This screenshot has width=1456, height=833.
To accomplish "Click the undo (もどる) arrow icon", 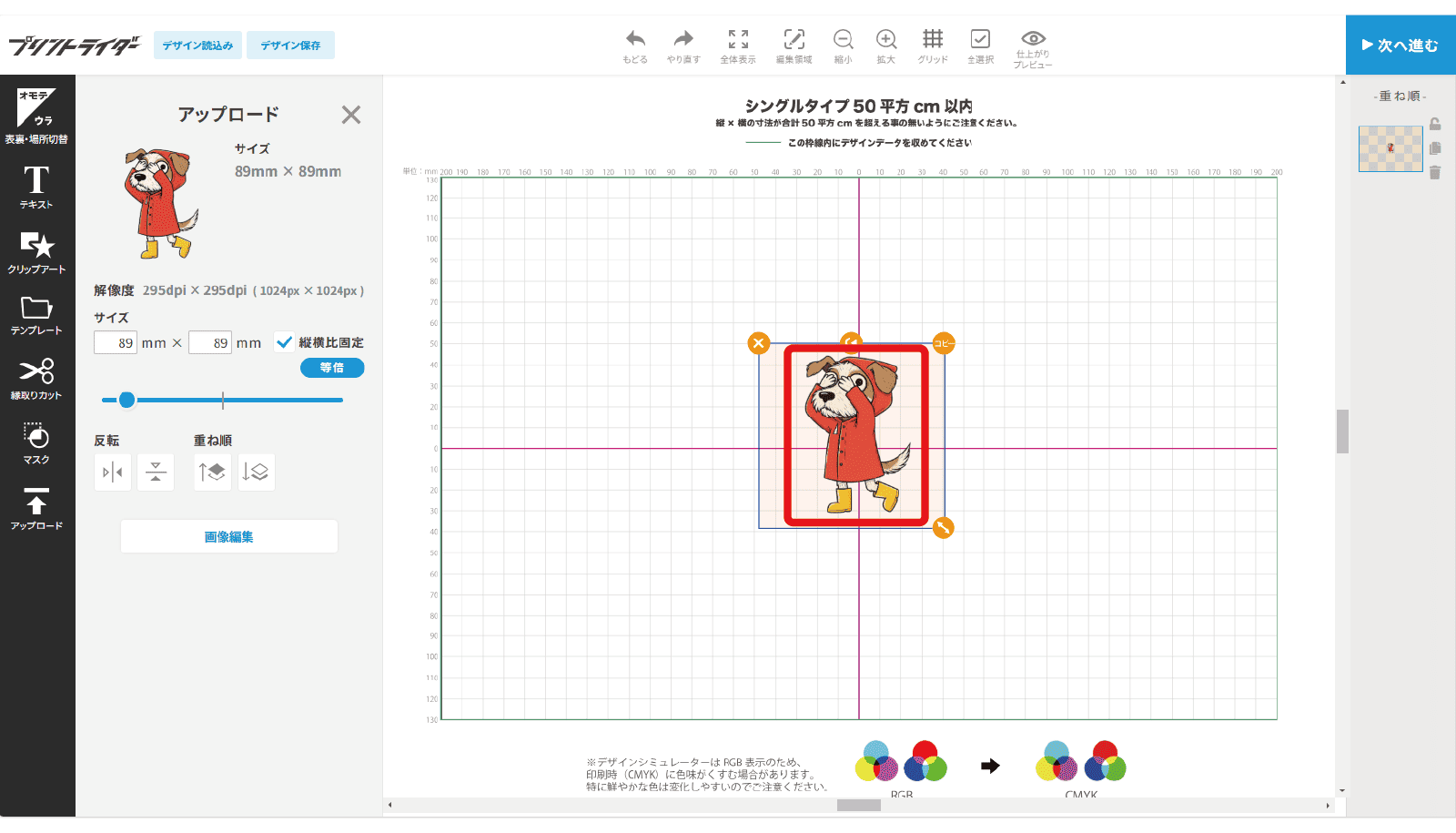I will pos(635,39).
